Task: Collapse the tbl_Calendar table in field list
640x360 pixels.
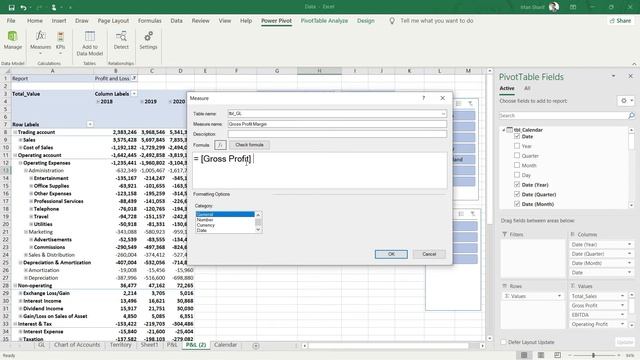Action: (503, 130)
